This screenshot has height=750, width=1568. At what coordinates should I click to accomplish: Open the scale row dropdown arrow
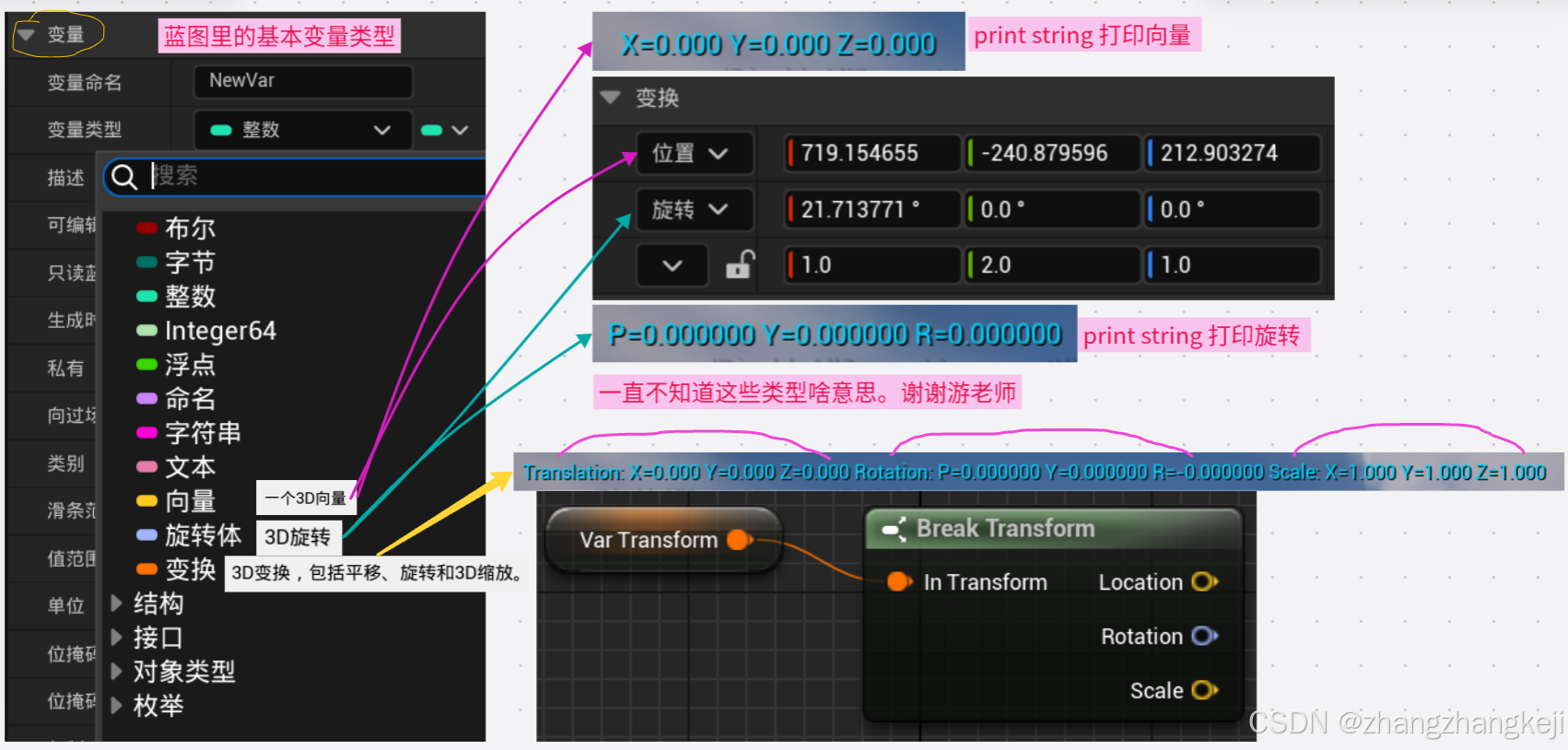pos(673,265)
